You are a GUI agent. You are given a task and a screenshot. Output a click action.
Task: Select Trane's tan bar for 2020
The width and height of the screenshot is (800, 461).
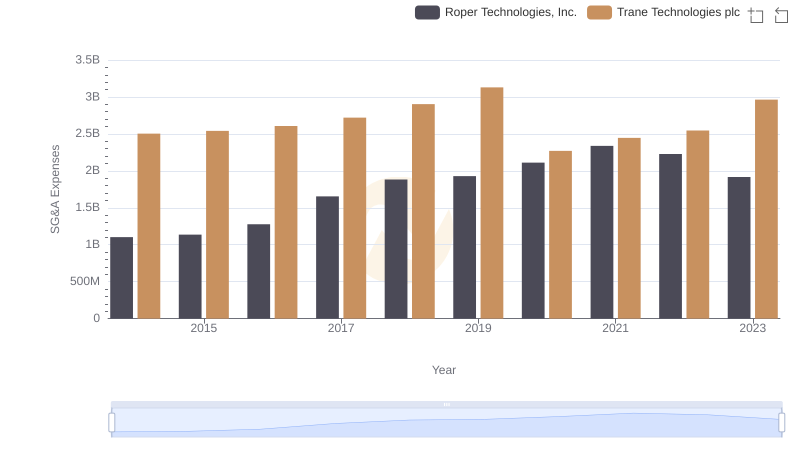561,235
